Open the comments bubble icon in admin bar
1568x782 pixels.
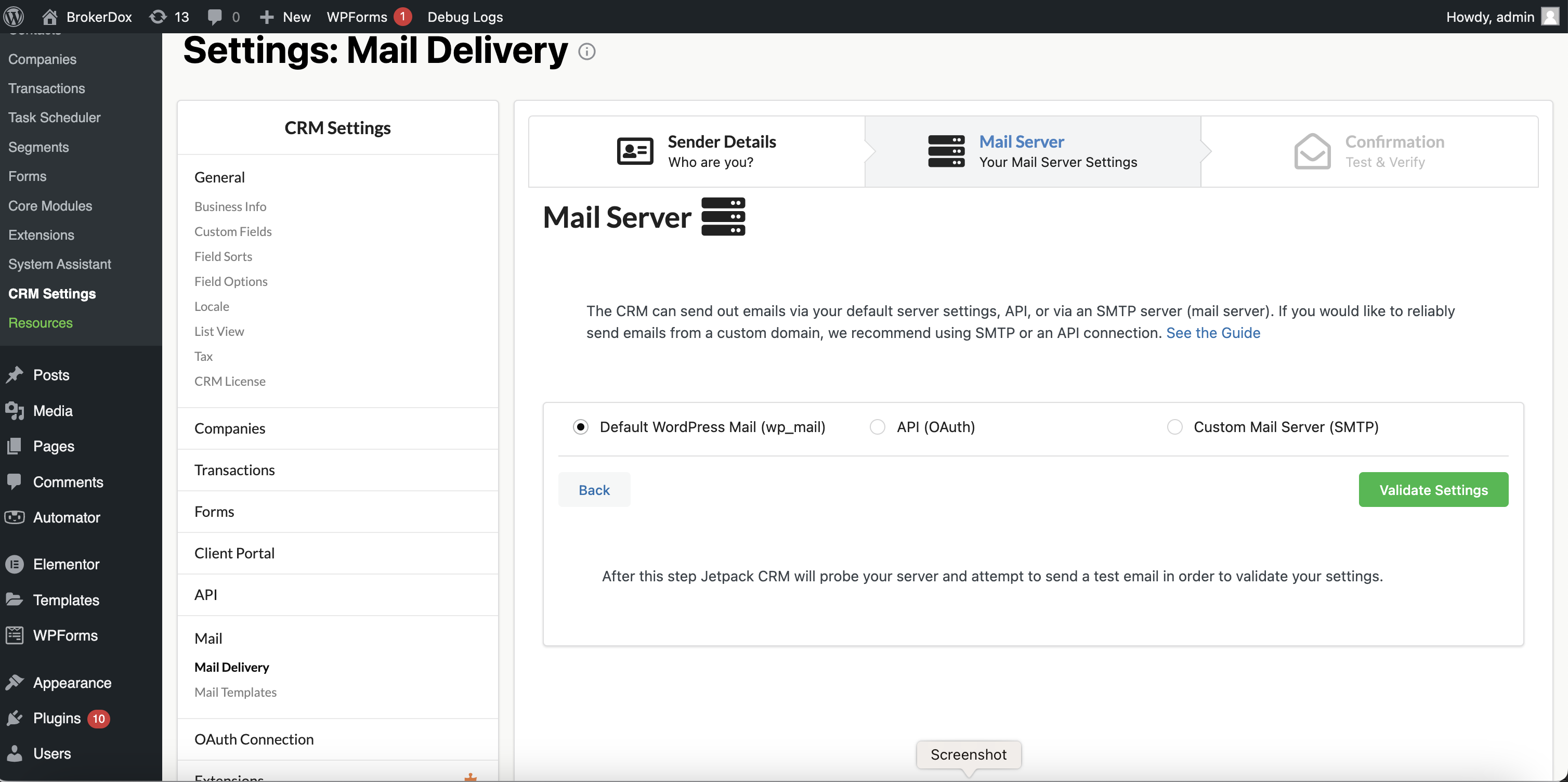pos(214,17)
